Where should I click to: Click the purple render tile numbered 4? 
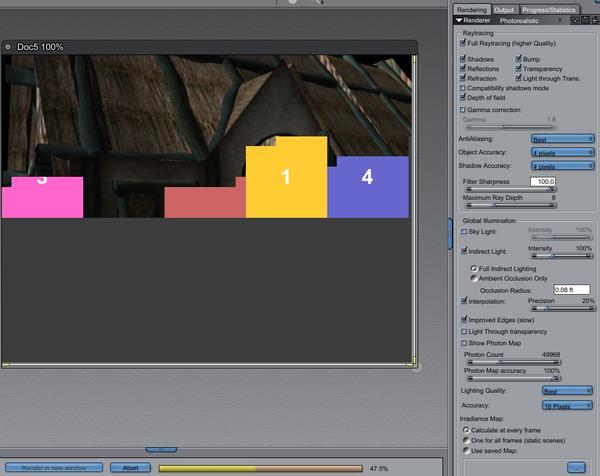[368, 187]
